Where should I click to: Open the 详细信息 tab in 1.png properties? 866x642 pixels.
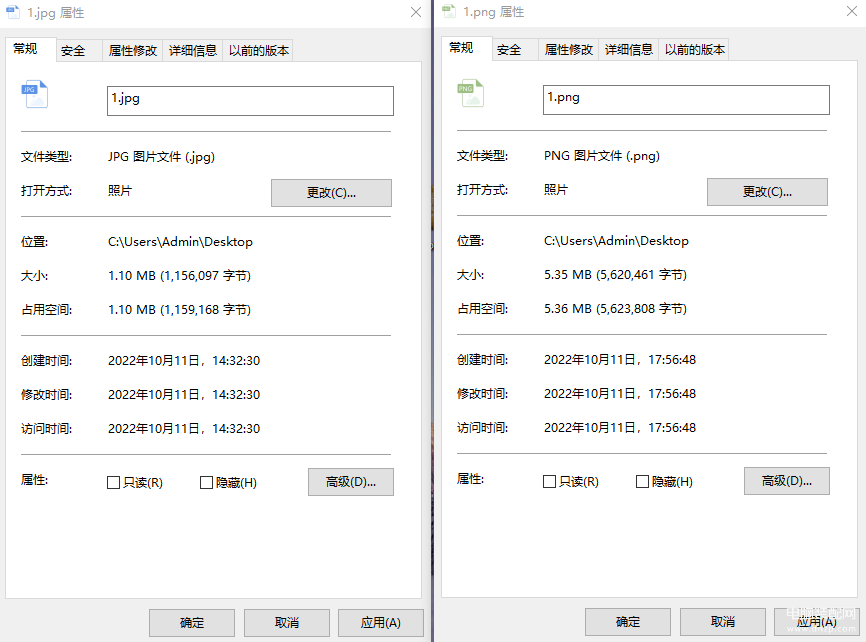(629, 50)
